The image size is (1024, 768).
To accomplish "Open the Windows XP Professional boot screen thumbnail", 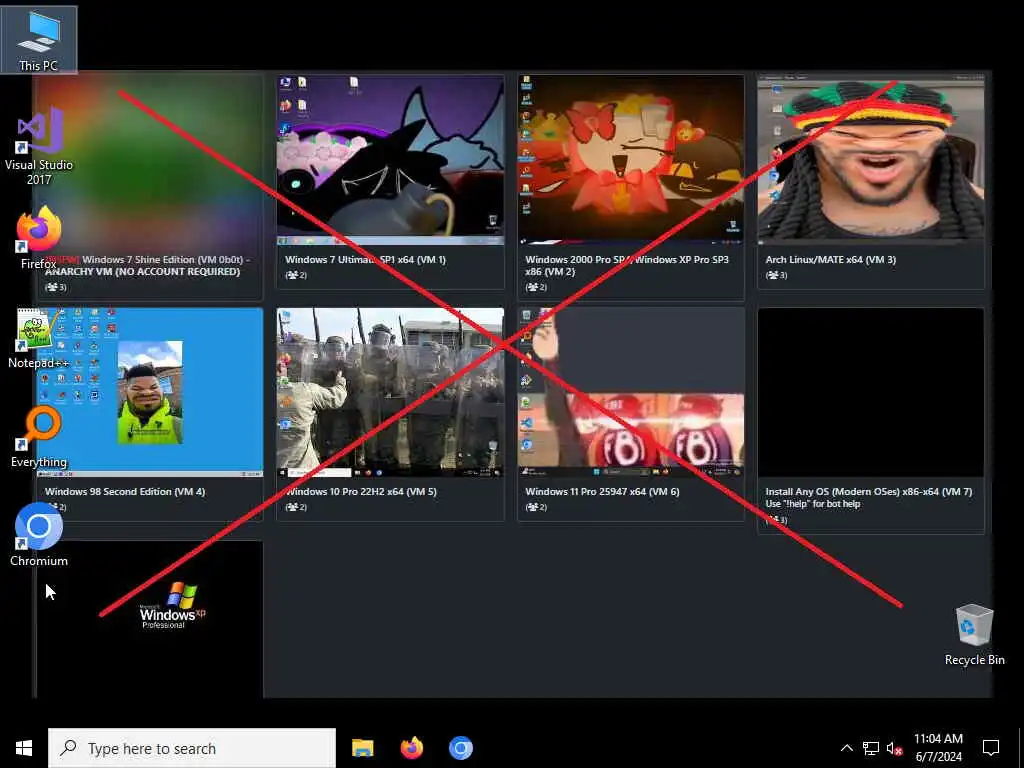I will coord(150,619).
